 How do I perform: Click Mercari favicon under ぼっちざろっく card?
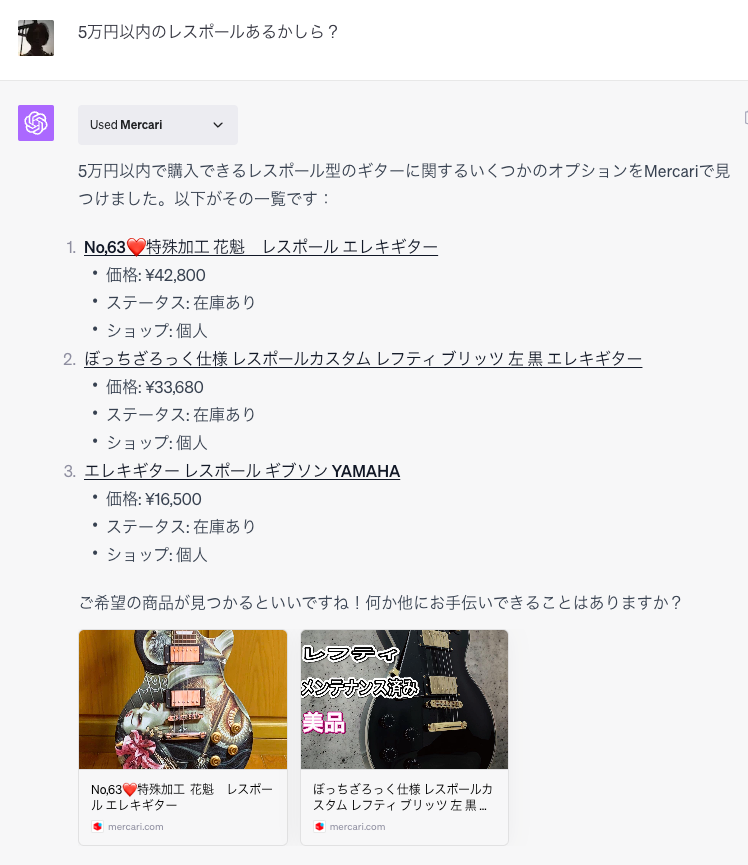pos(319,826)
